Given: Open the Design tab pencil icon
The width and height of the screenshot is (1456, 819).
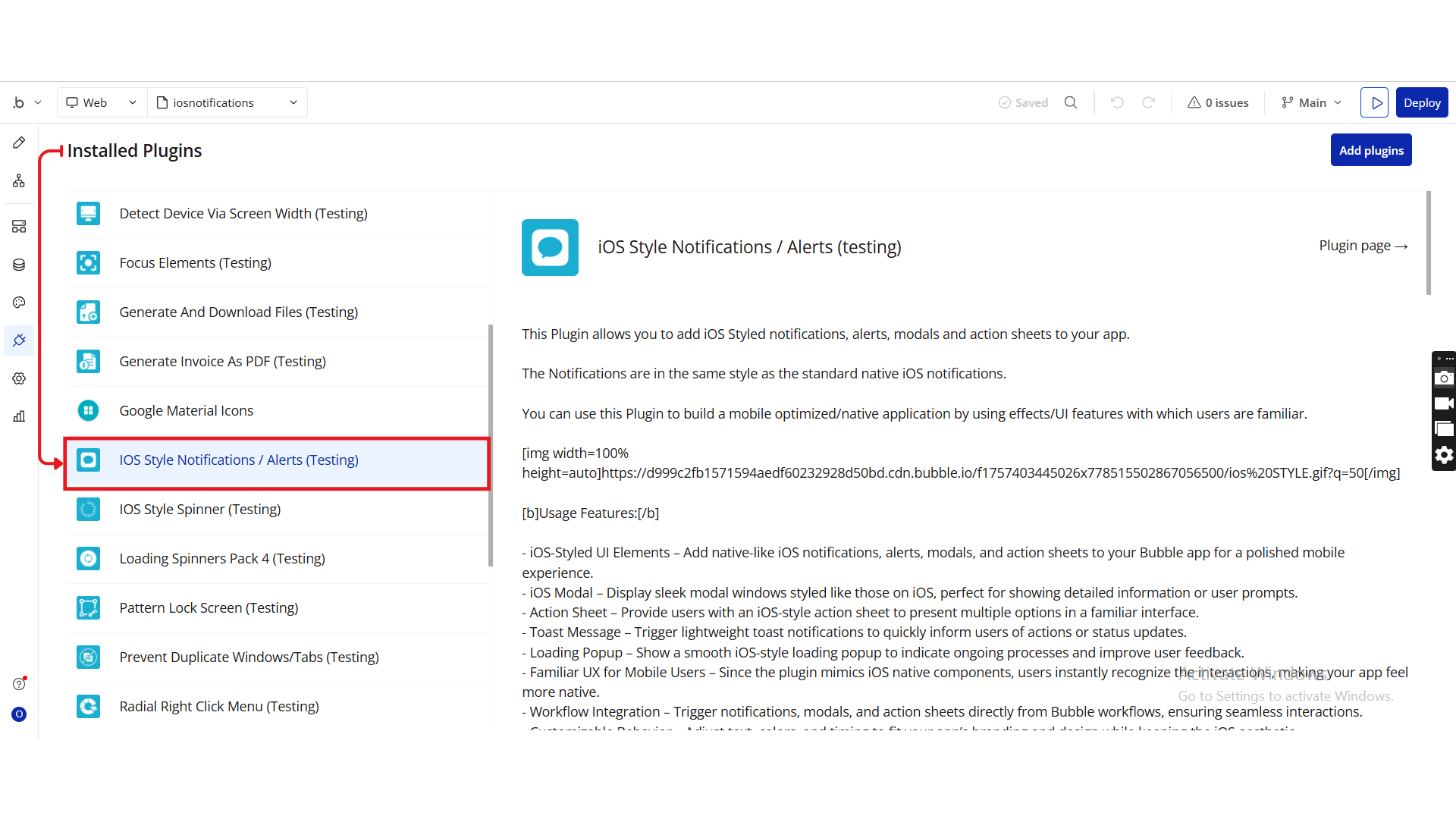Looking at the screenshot, I should point(19,143).
